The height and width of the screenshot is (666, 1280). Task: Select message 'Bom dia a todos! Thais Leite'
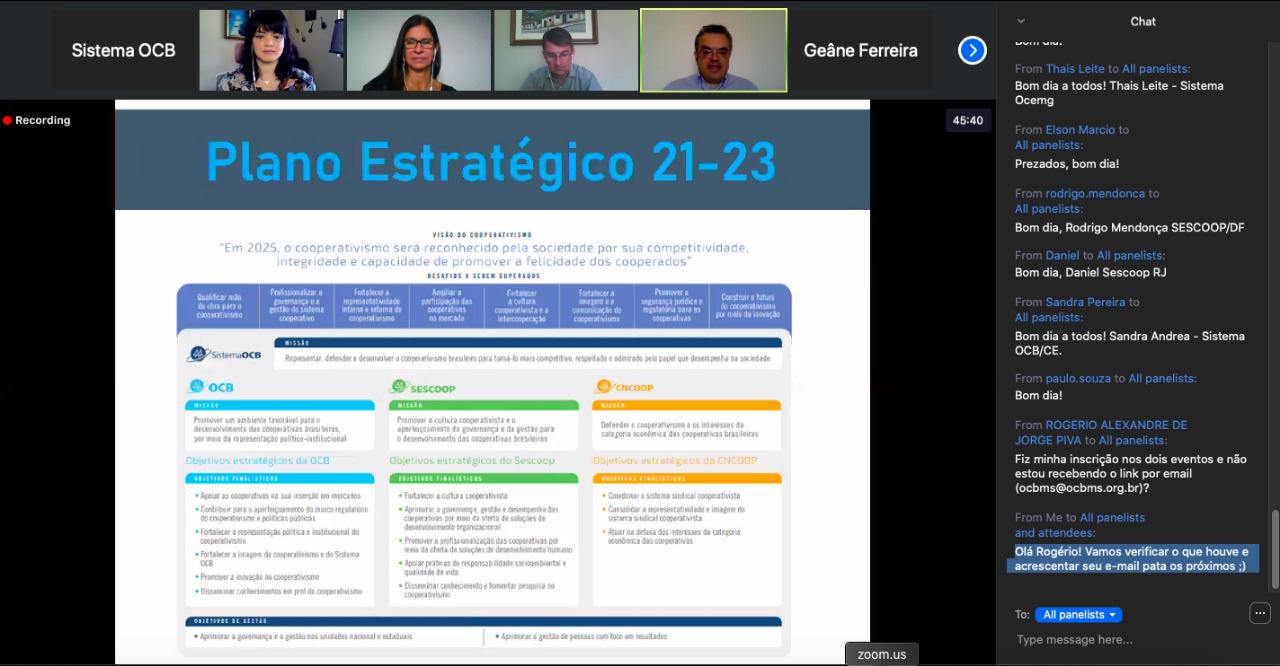[1119, 93]
